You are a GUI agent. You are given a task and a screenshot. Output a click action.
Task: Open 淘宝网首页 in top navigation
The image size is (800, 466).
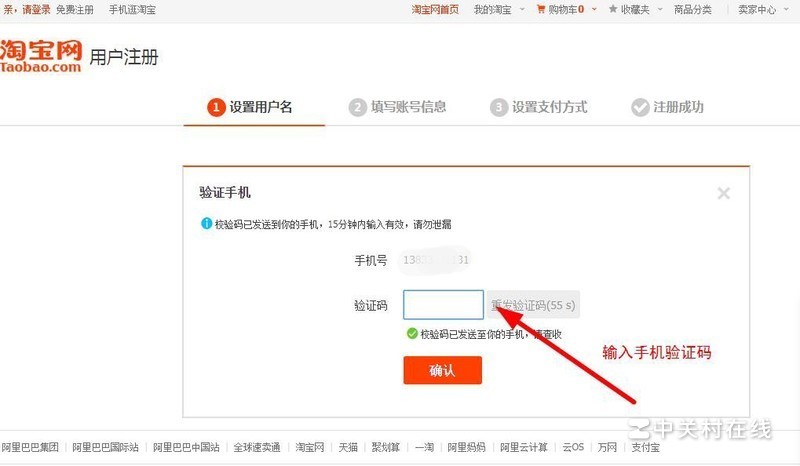click(x=435, y=9)
